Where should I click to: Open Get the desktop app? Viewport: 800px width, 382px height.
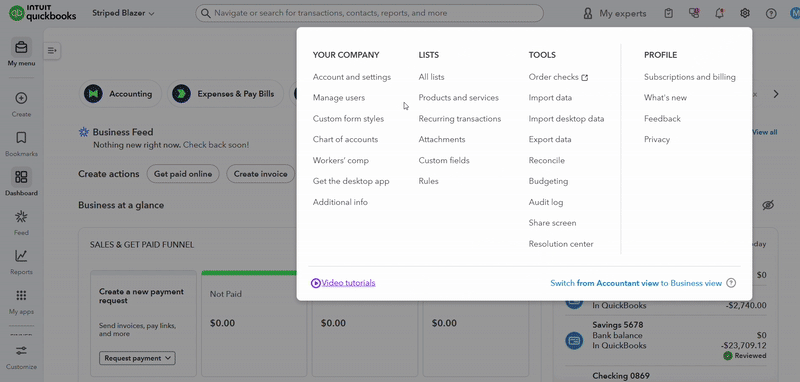351,181
